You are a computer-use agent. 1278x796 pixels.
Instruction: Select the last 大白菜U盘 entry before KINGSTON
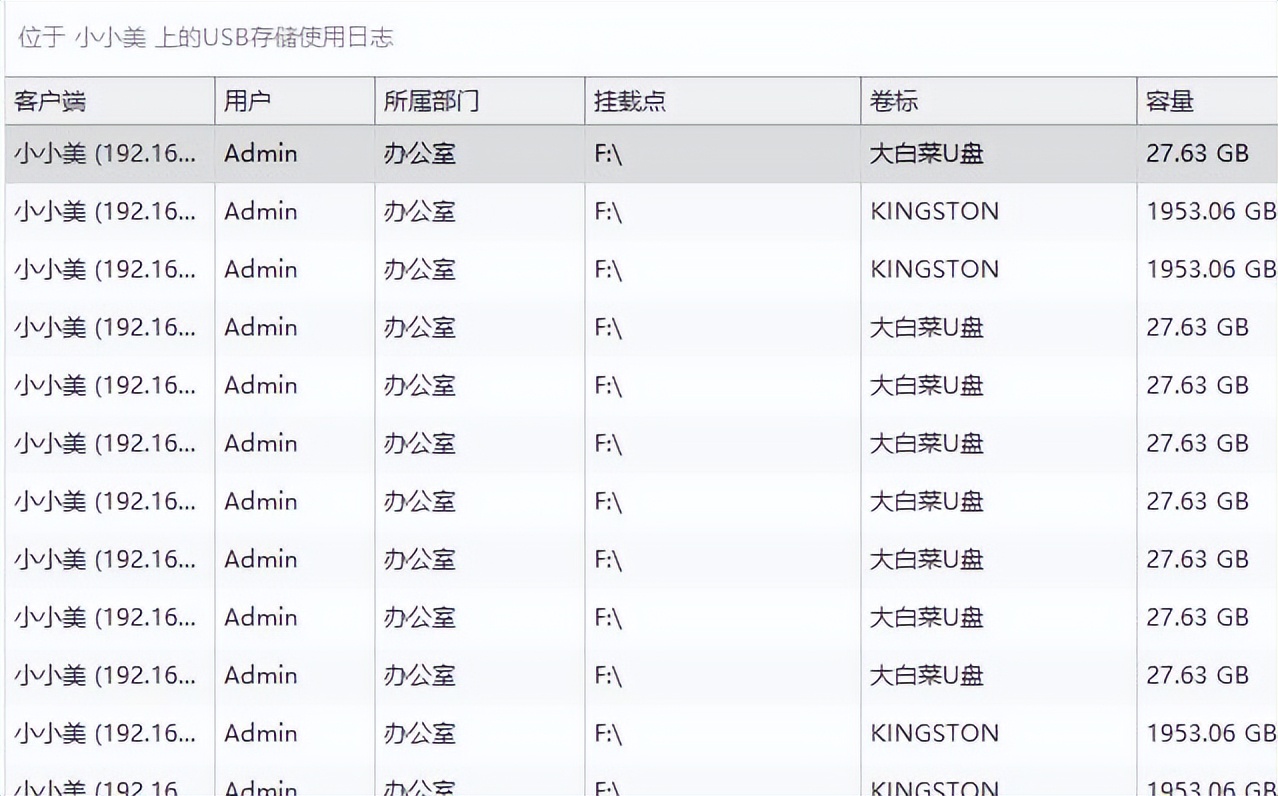[926, 676]
